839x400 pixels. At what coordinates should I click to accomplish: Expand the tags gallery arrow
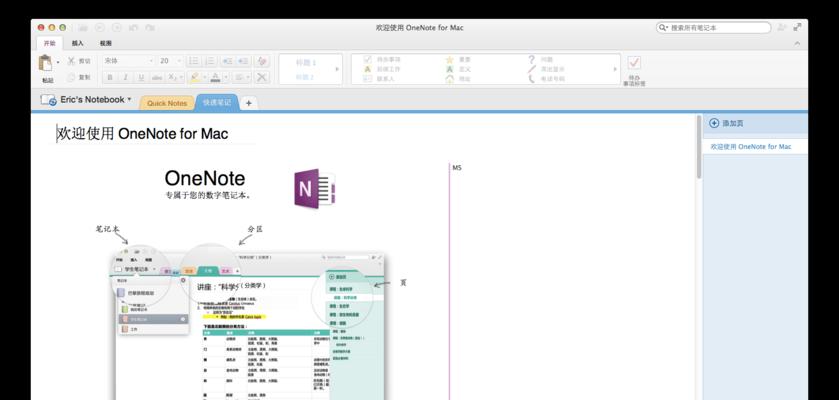point(615,69)
